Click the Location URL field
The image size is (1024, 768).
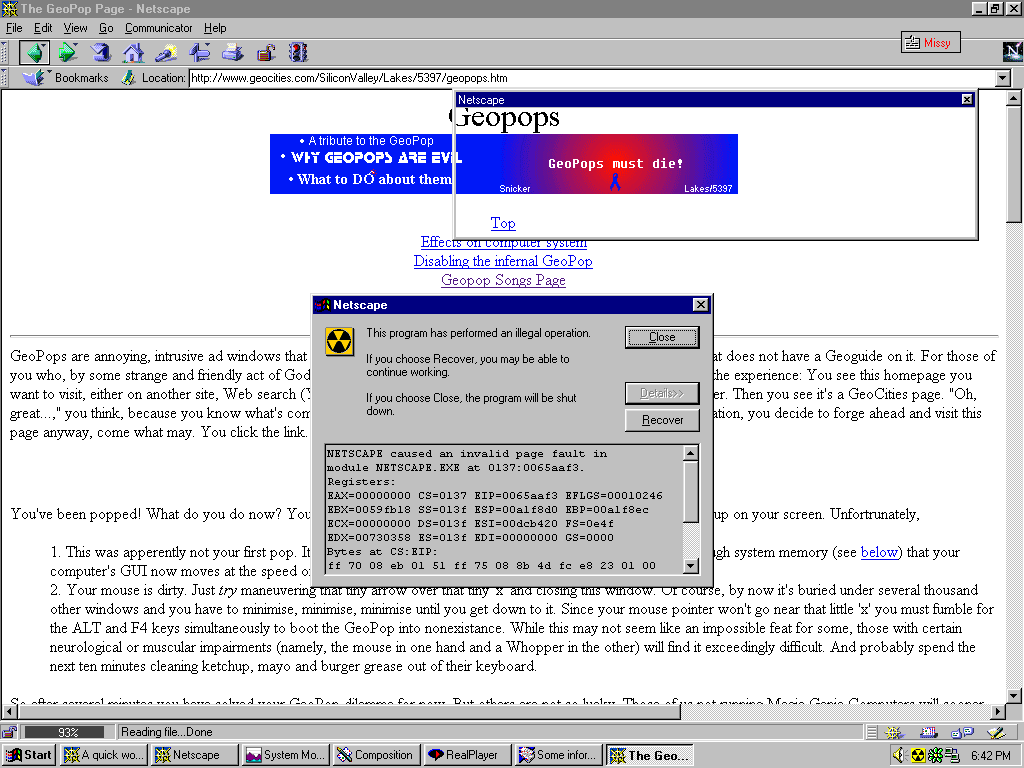[592, 78]
